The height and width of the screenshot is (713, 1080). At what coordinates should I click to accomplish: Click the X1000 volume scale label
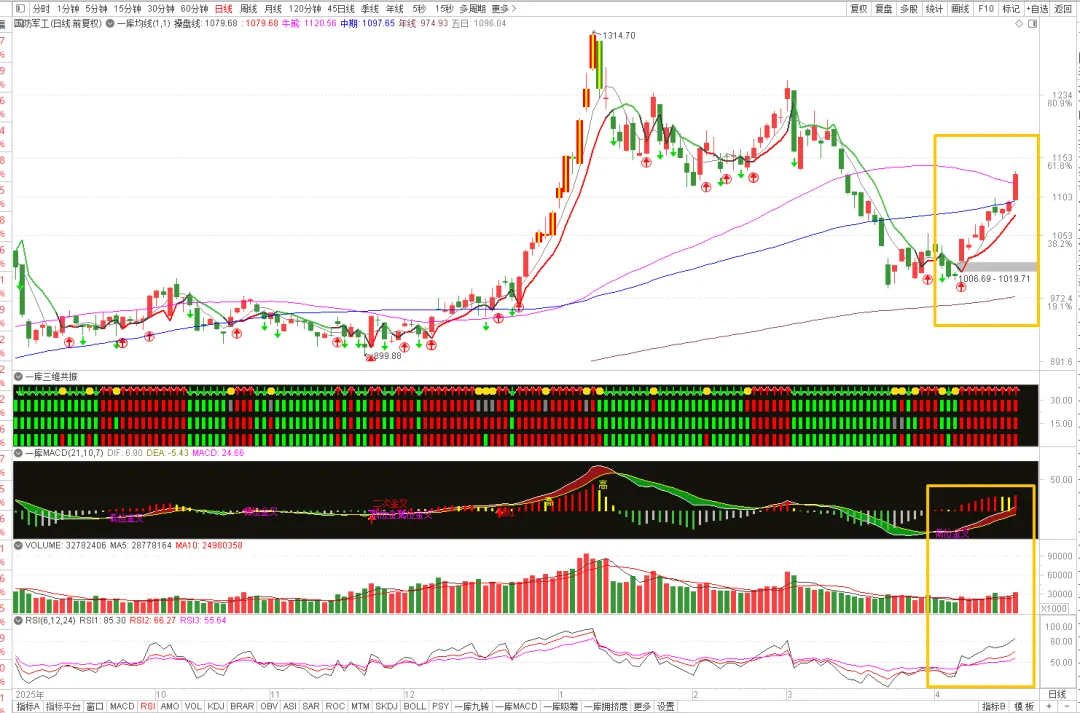coord(1054,608)
